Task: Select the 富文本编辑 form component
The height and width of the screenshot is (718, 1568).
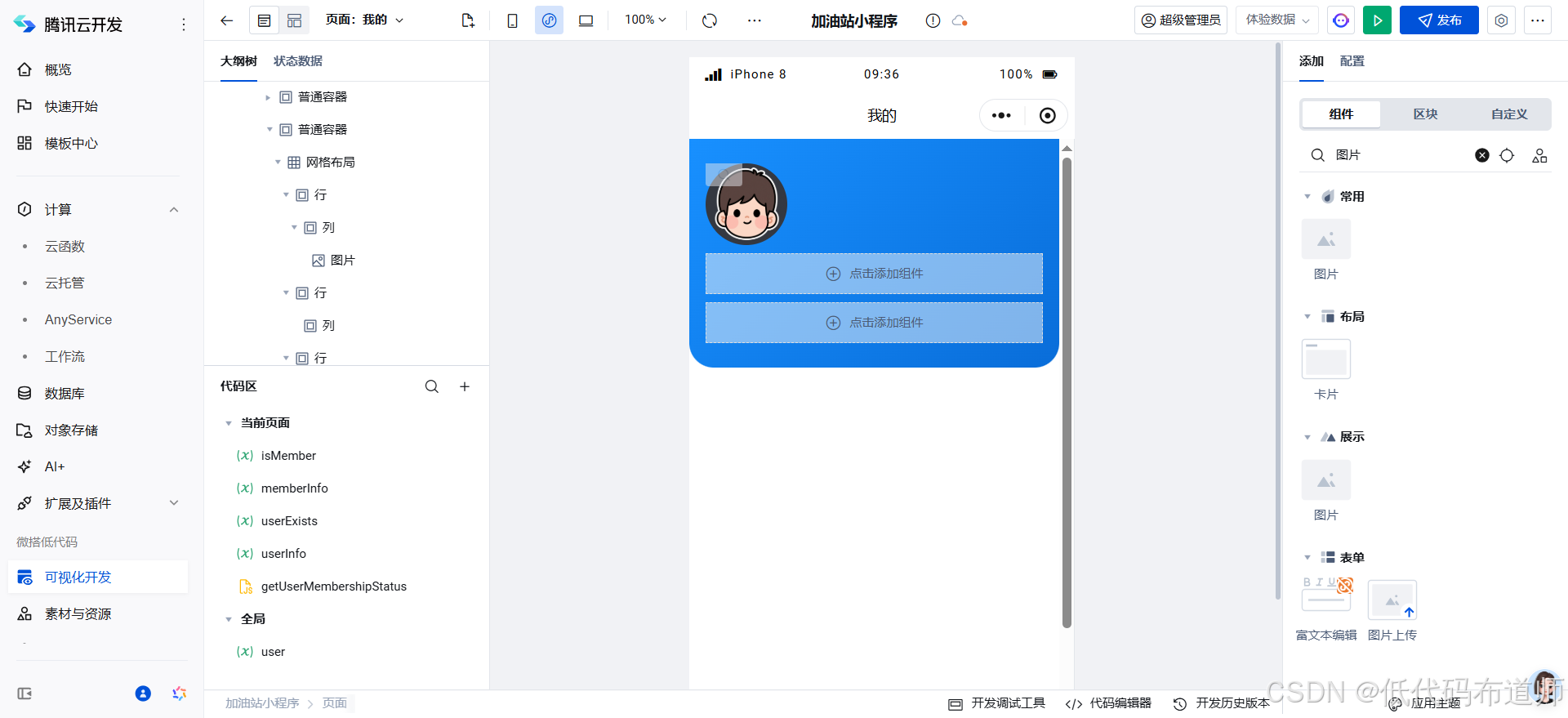Action: coord(1326,610)
